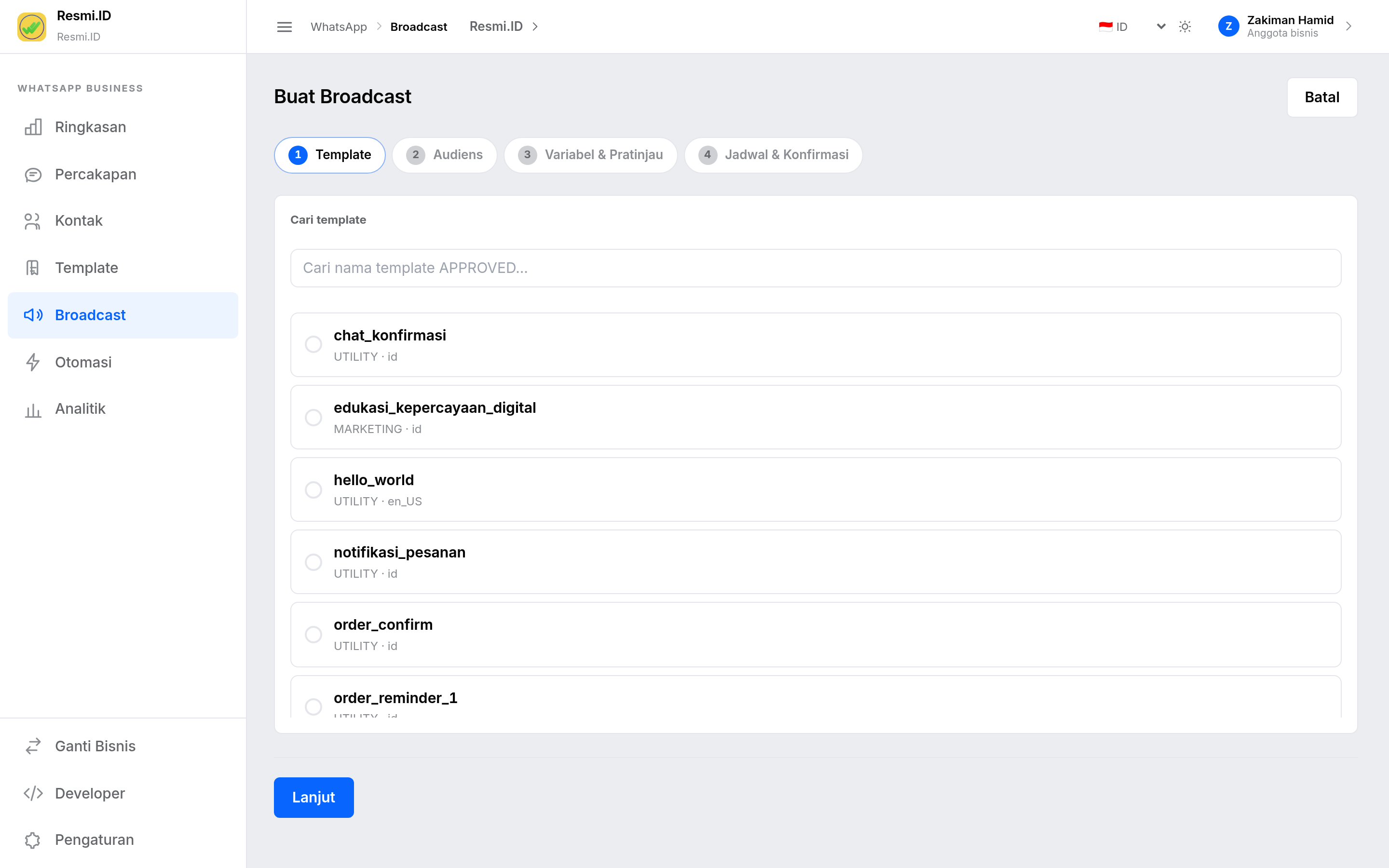Select the chat_konfirmasi template radio

tap(313, 344)
